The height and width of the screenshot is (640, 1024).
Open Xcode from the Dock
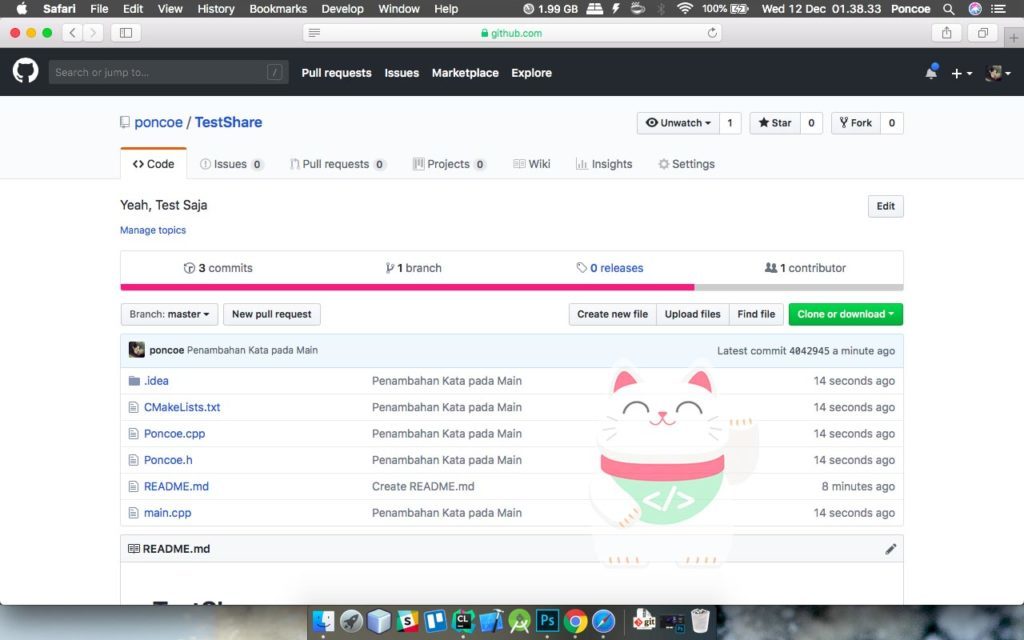point(491,621)
